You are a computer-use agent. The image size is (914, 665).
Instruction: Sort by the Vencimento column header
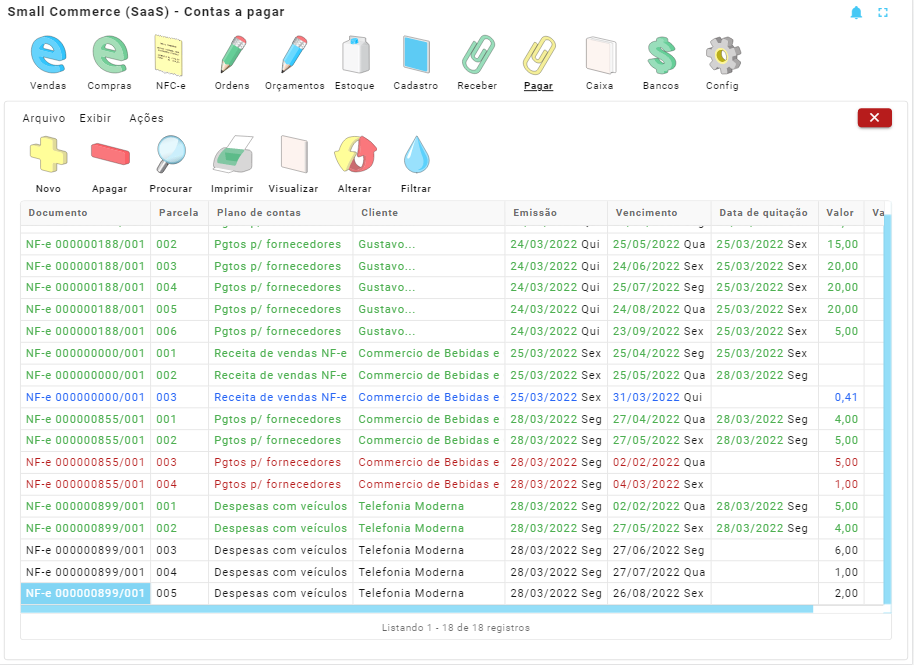click(x=645, y=213)
